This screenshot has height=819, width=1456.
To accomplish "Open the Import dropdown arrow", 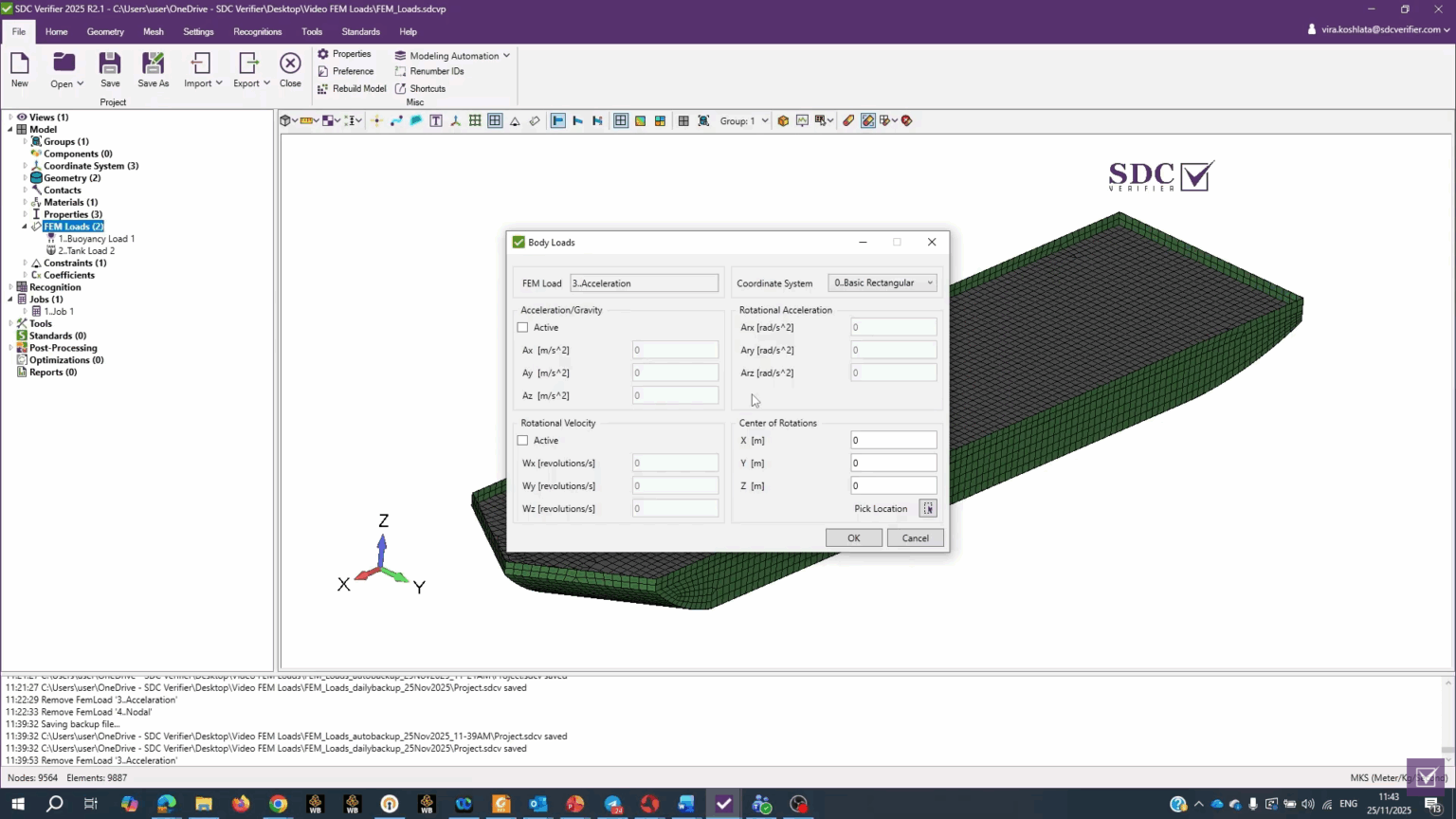I will click(219, 83).
